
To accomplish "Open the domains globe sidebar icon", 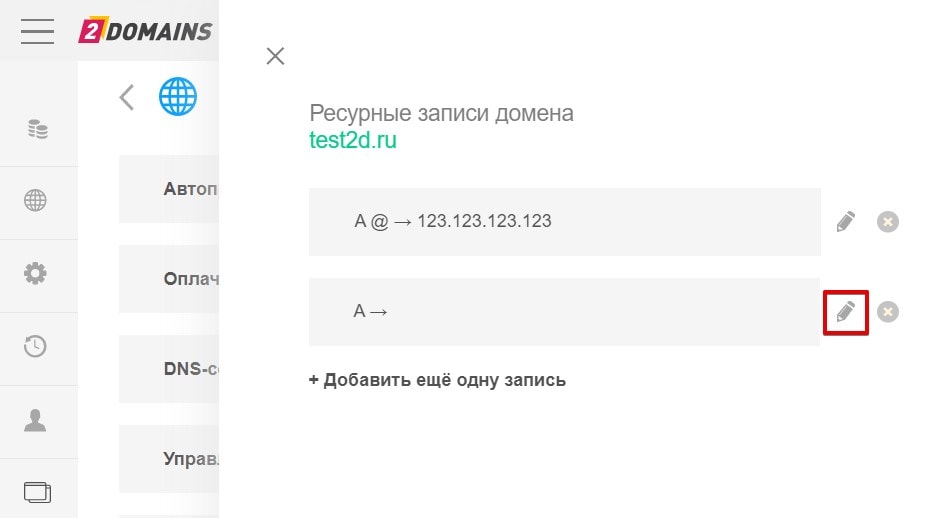I will click(36, 201).
